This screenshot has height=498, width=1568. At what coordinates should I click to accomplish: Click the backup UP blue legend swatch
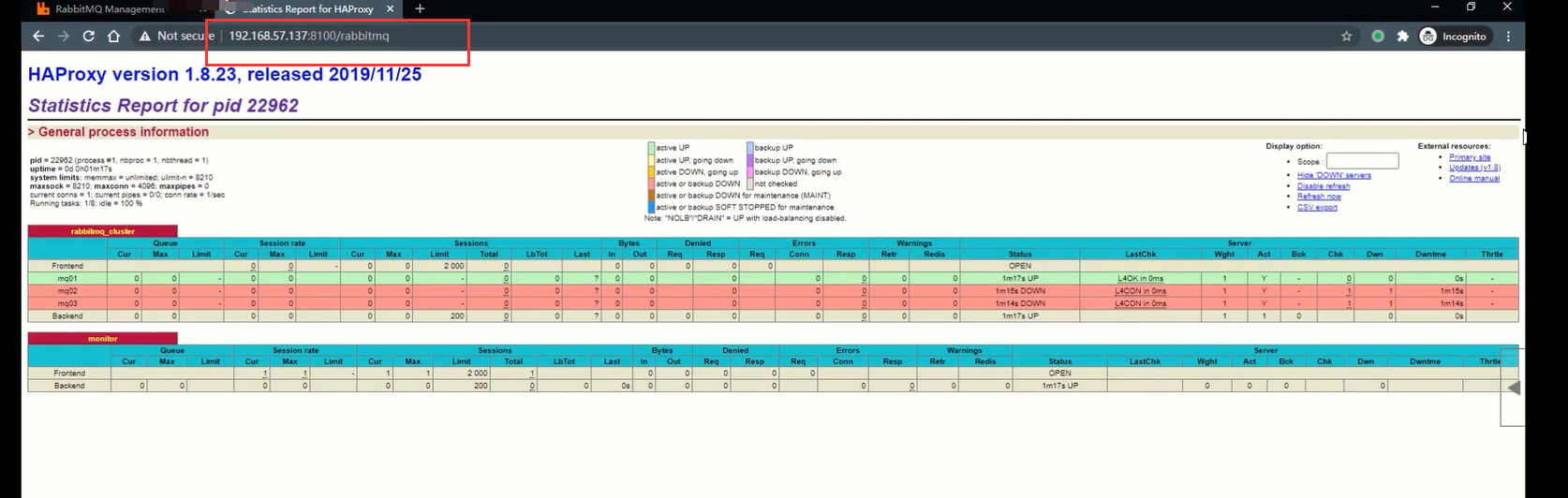[x=750, y=148]
